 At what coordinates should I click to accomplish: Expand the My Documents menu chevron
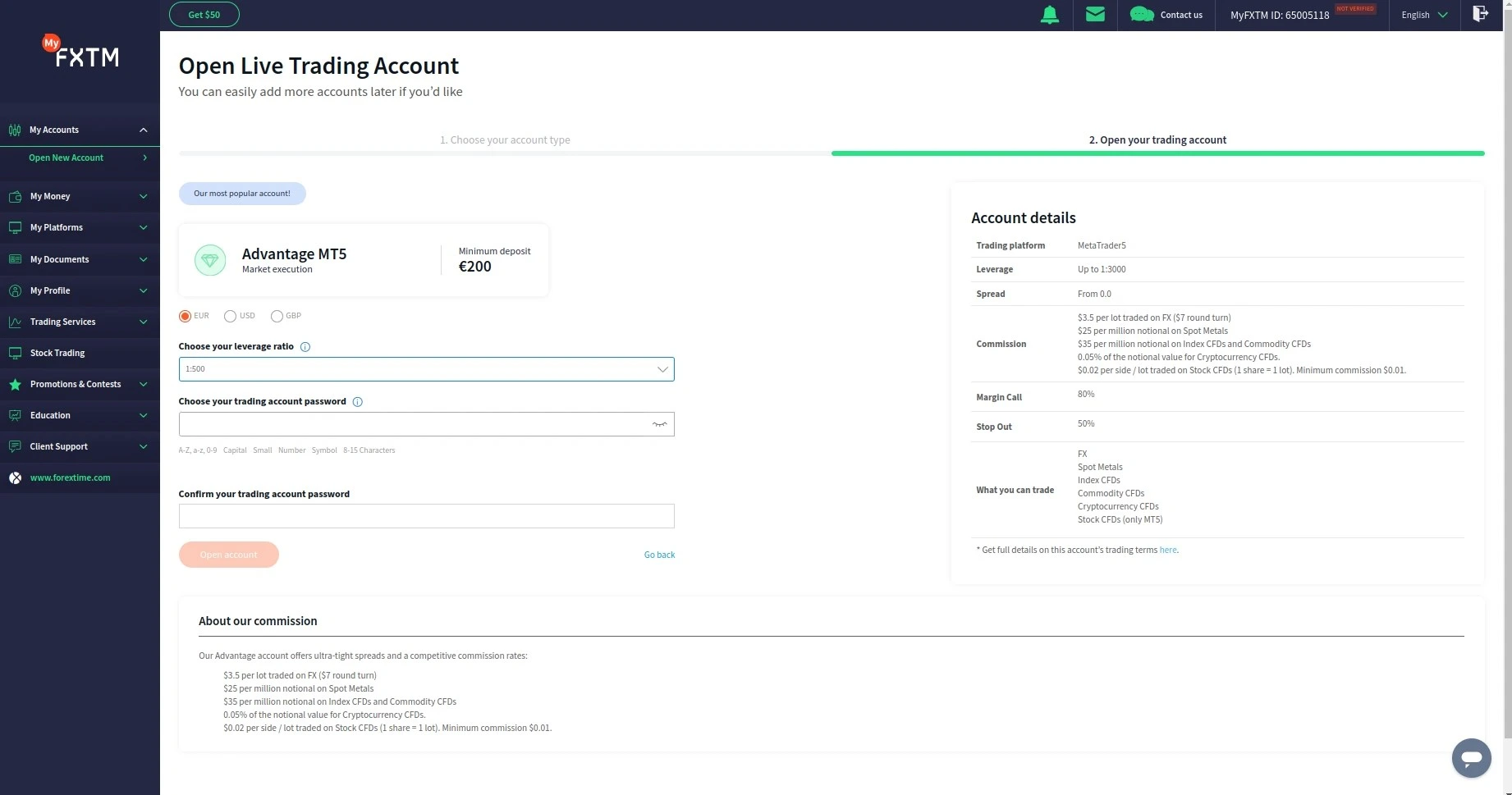144,259
